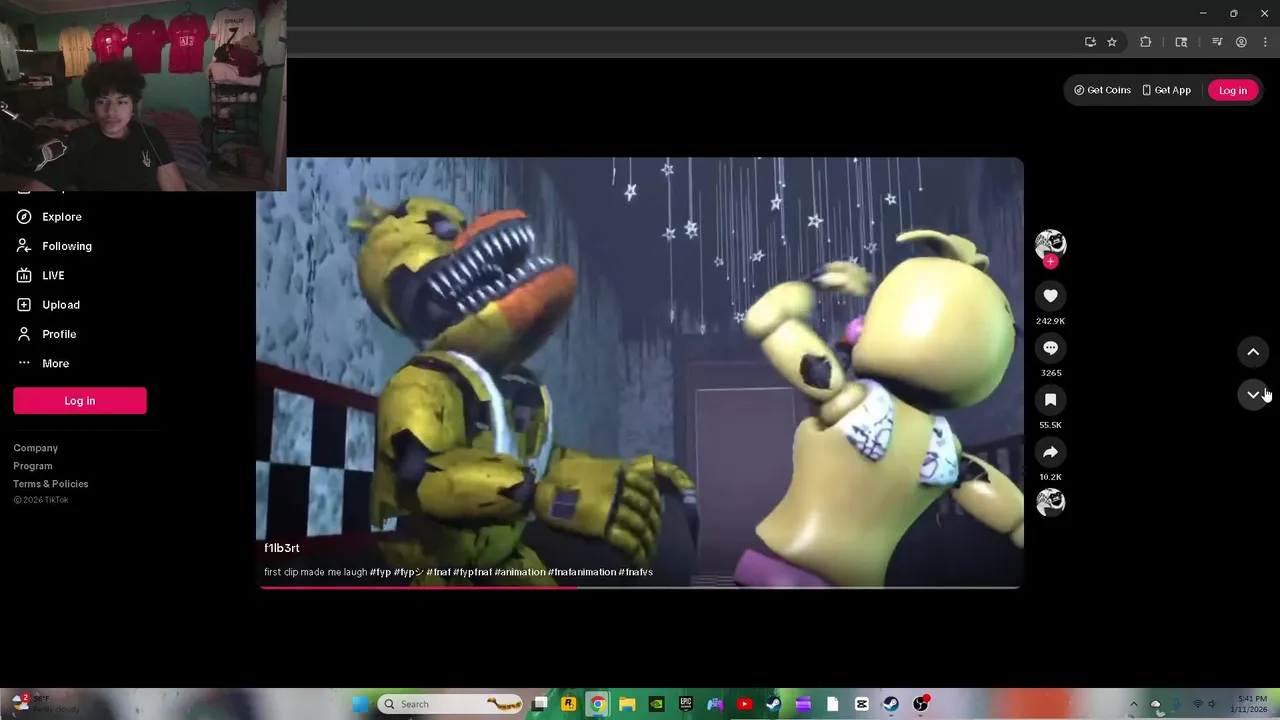The height and width of the screenshot is (720, 1280).
Task: Open Epic Games Launcher on the taskbar
Action: pyautogui.click(x=686, y=704)
